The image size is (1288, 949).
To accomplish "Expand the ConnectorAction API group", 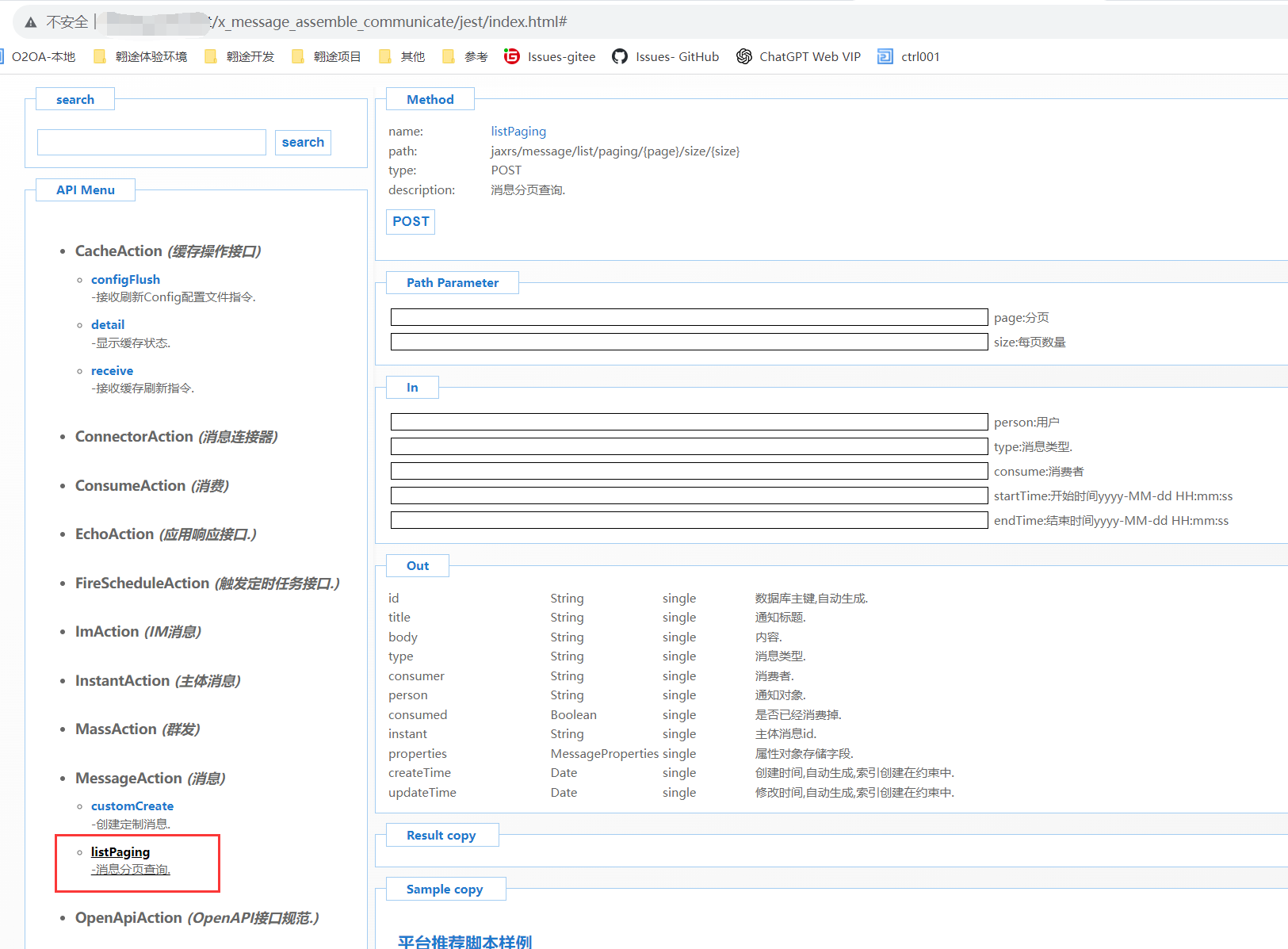I will (134, 437).
